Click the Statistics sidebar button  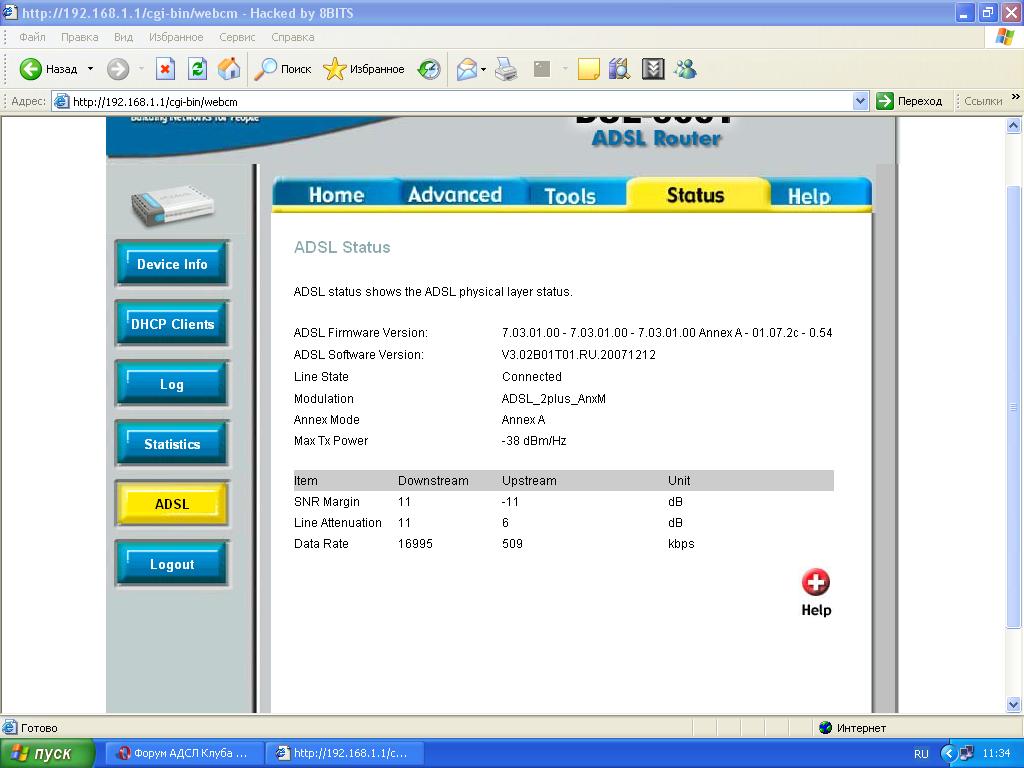pyautogui.click(x=172, y=444)
